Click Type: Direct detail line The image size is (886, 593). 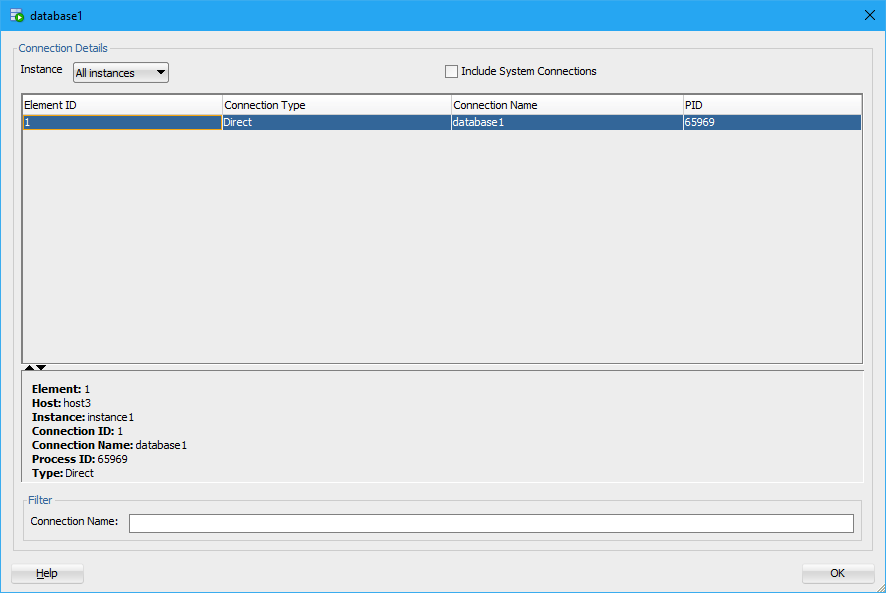63,473
